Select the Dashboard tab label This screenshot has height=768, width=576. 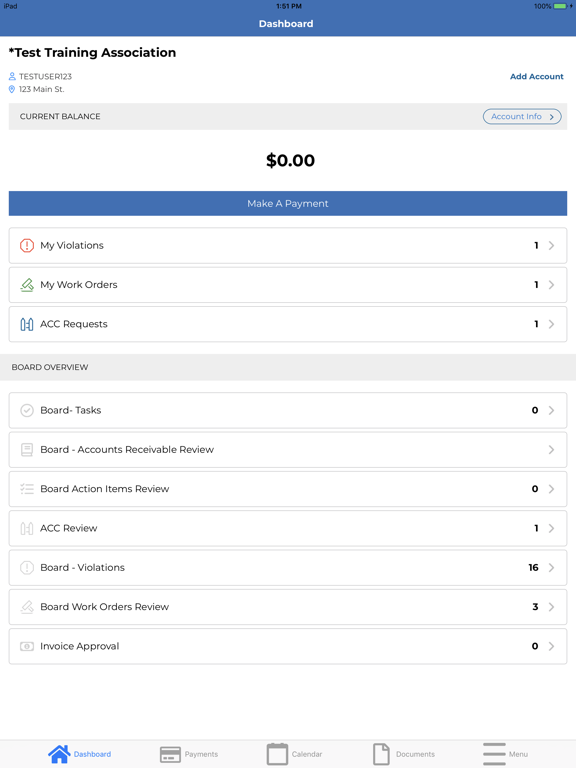92,754
